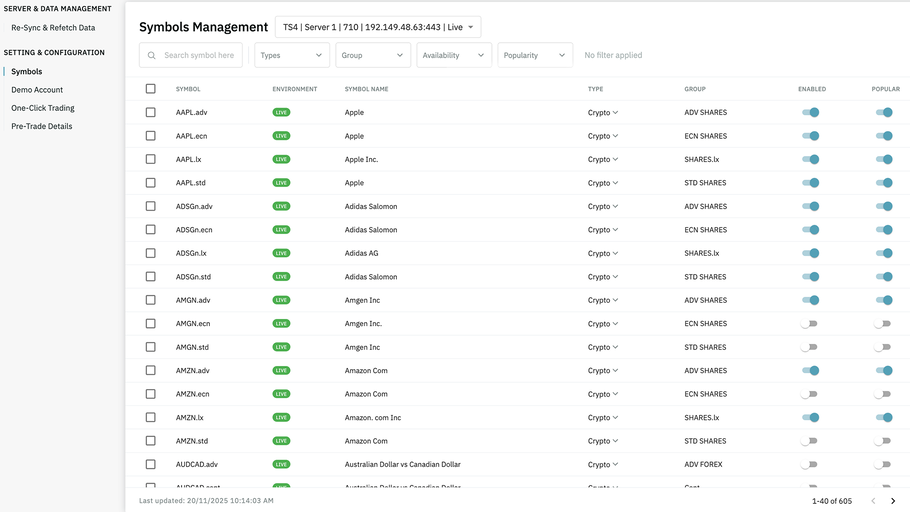Click the Type column header
The image size is (910, 512).
595,89
